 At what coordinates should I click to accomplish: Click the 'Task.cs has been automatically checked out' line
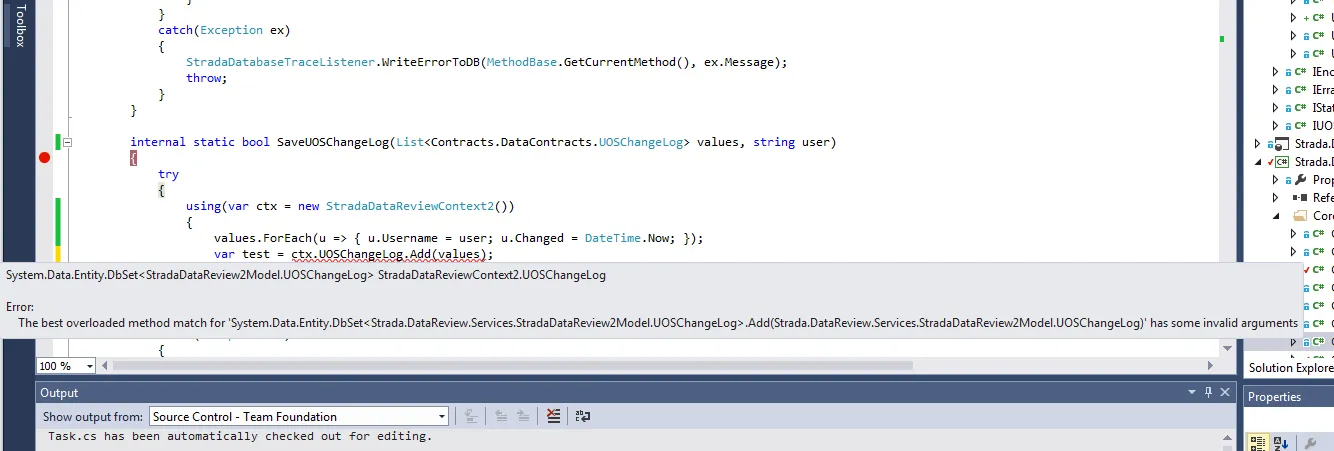click(x=240, y=437)
